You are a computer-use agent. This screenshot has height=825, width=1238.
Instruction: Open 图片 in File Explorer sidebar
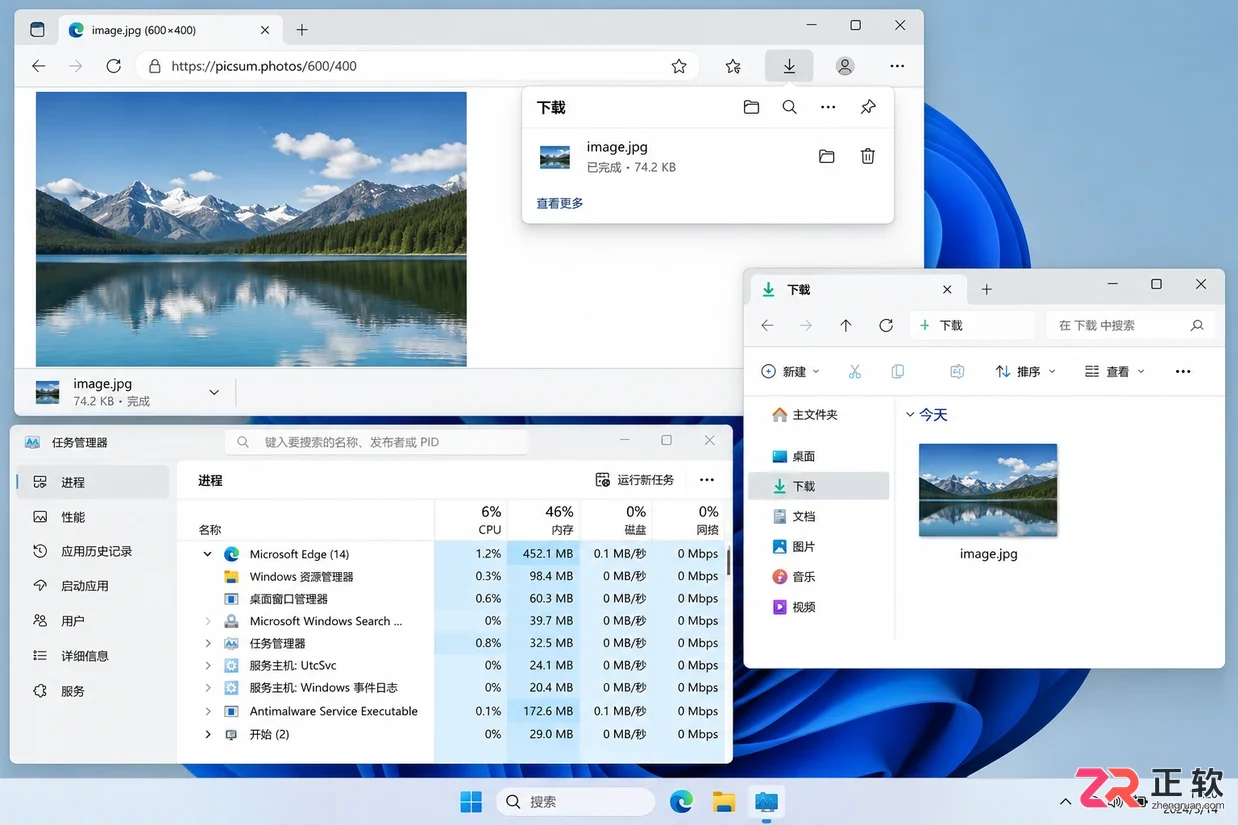point(819,546)
